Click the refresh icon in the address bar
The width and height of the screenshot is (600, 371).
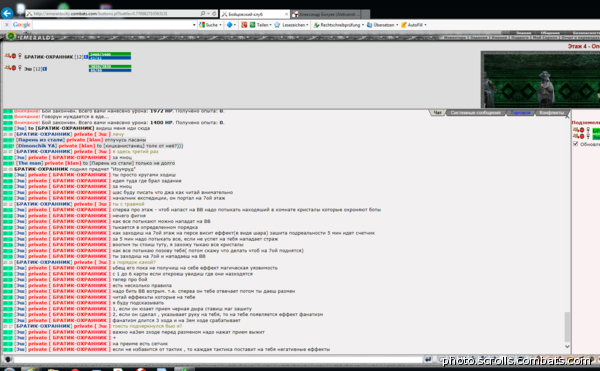[x=214, y=13]
